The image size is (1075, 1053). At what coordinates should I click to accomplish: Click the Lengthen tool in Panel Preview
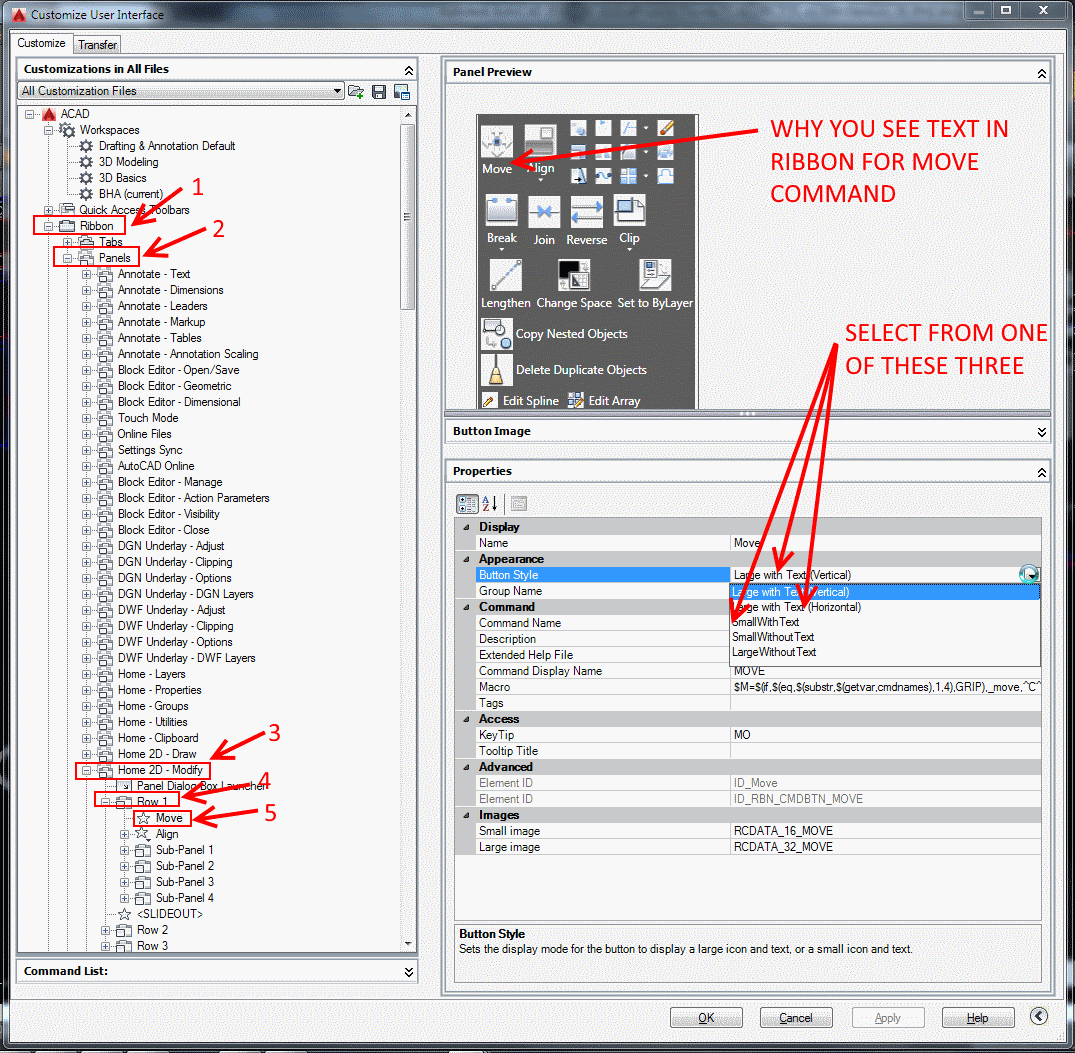tap(505, 275)
